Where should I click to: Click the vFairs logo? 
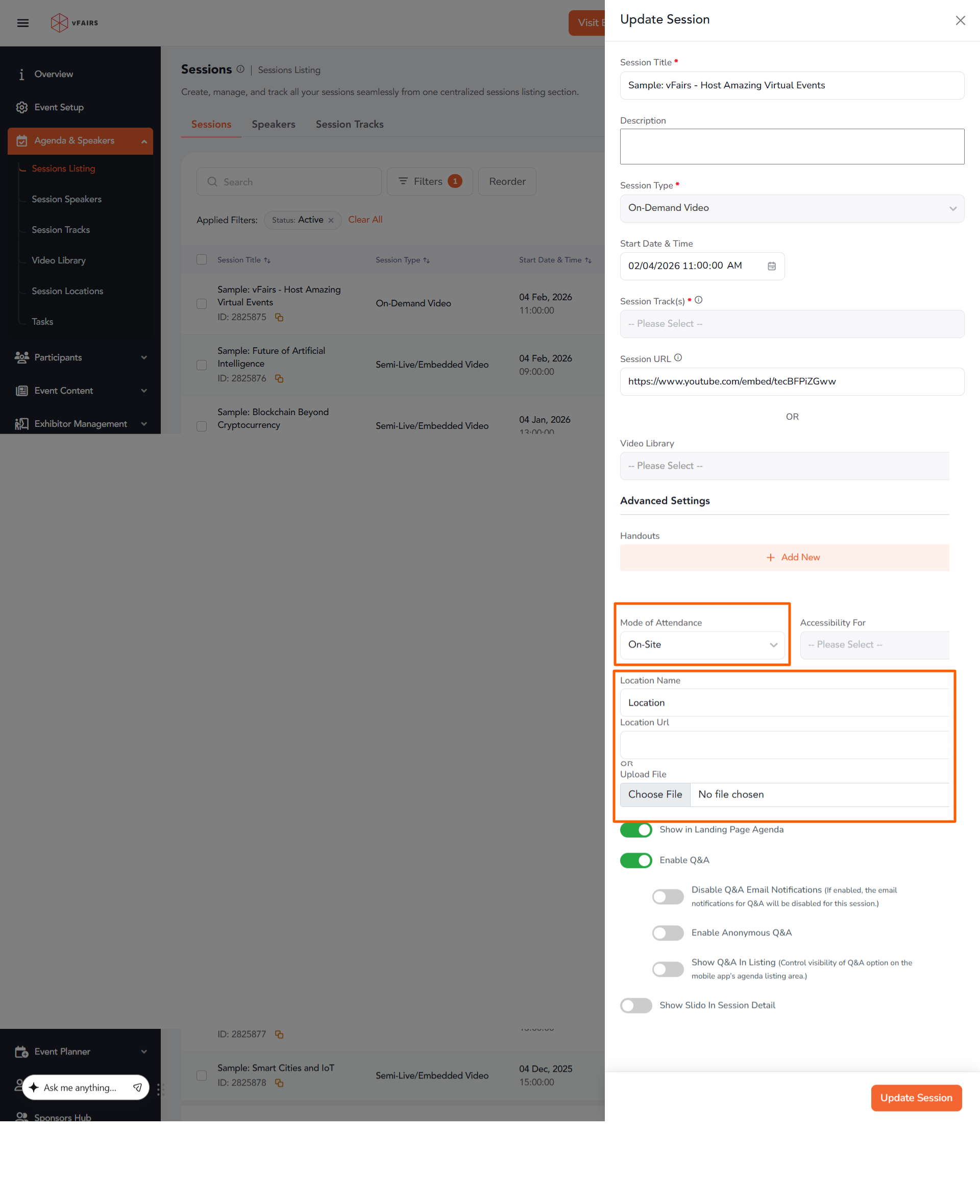(74, 23)
